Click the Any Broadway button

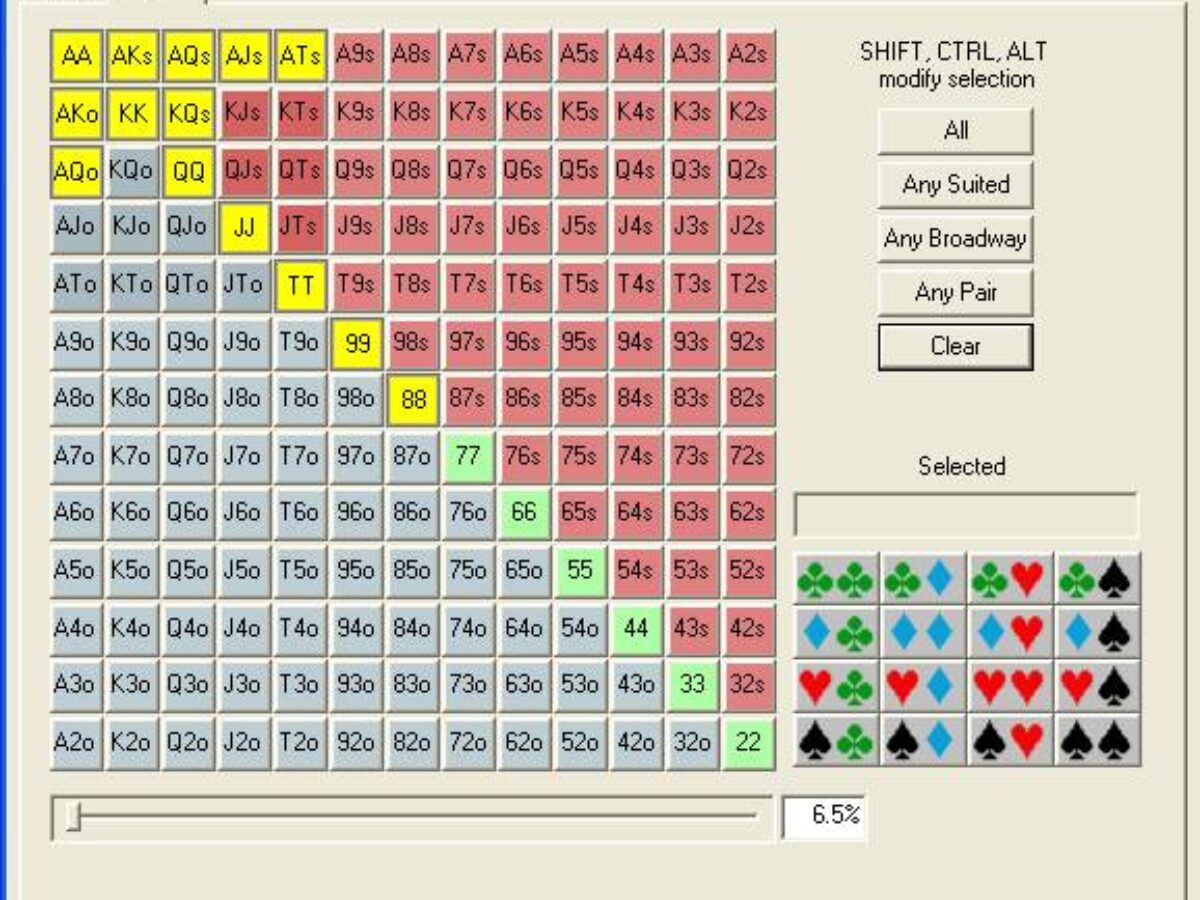pyautogui.click(x=955, y=239)
